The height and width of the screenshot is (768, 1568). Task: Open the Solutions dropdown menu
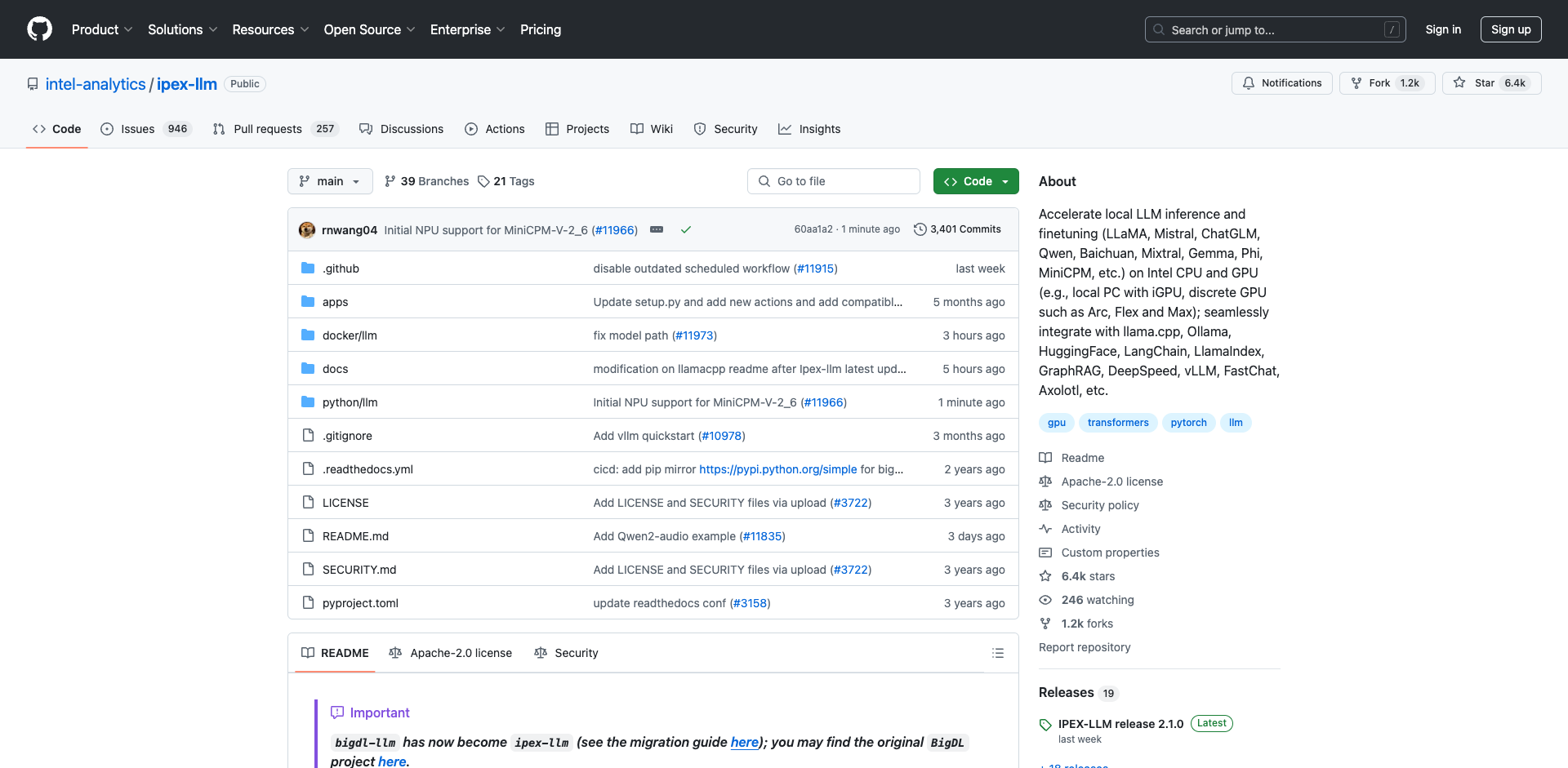pos(182,29)
